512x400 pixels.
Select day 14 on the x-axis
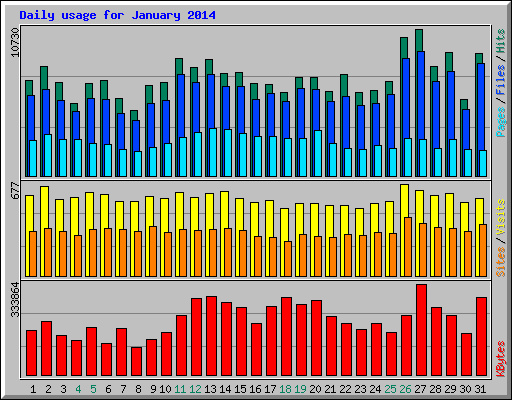(225, 389)
